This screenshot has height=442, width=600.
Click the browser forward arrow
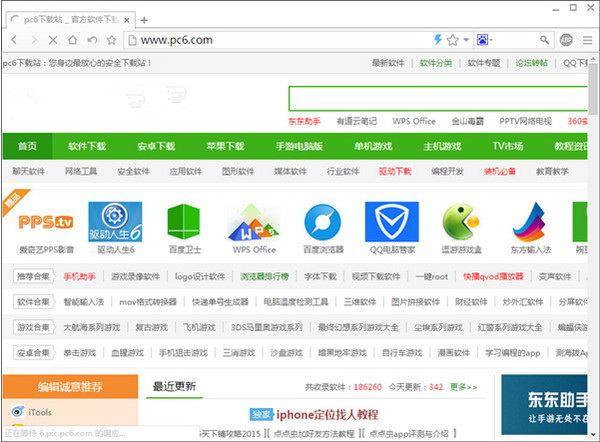point(34,40)
